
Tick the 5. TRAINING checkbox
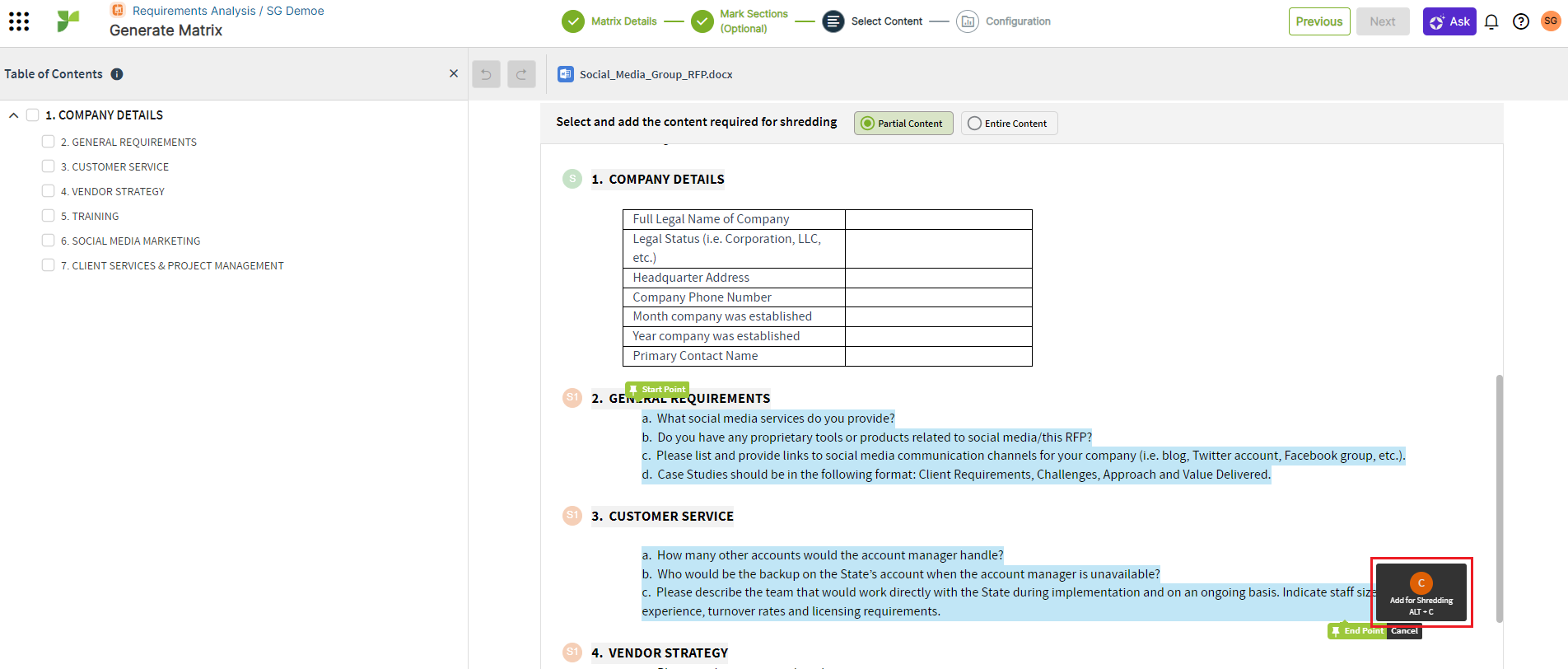click(49, 216)
